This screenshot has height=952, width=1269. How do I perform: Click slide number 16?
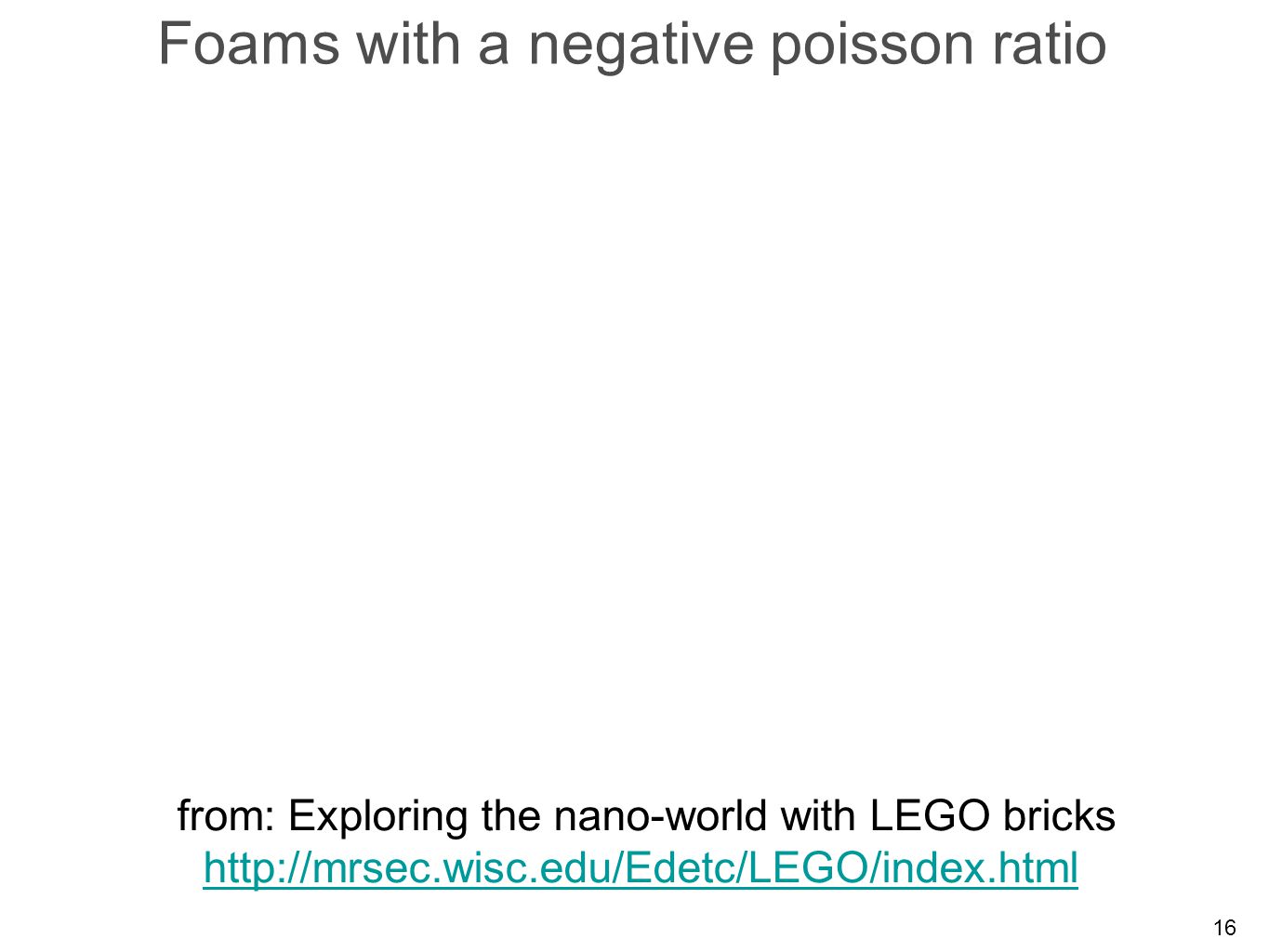click(1224, 927)
